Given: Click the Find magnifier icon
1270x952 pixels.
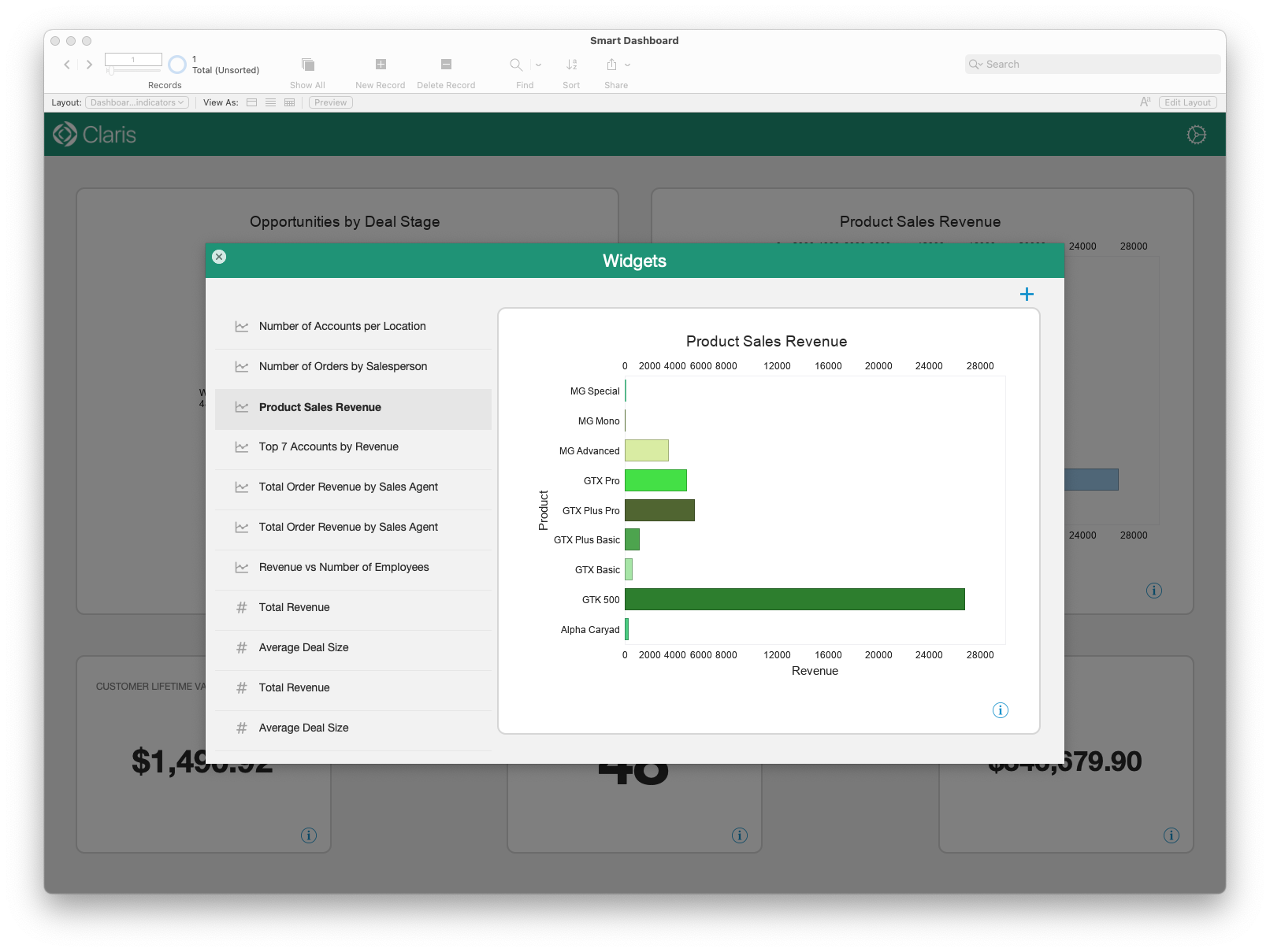Looking at the screenshot, I should [516, 65].
